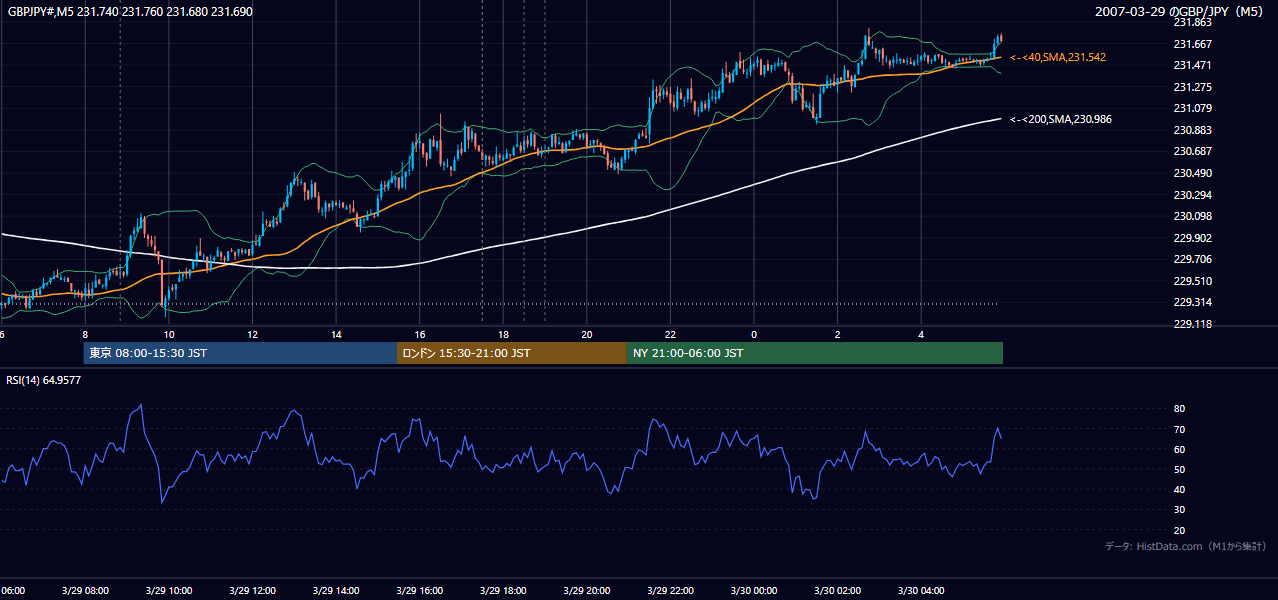Click price level 231.667 on price axis

click(1192, 44)
